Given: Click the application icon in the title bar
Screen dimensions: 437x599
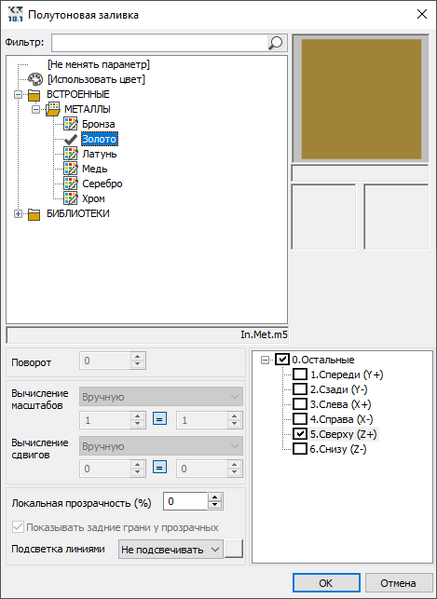Looking at the screenshot, I should [x=15, y=15].
